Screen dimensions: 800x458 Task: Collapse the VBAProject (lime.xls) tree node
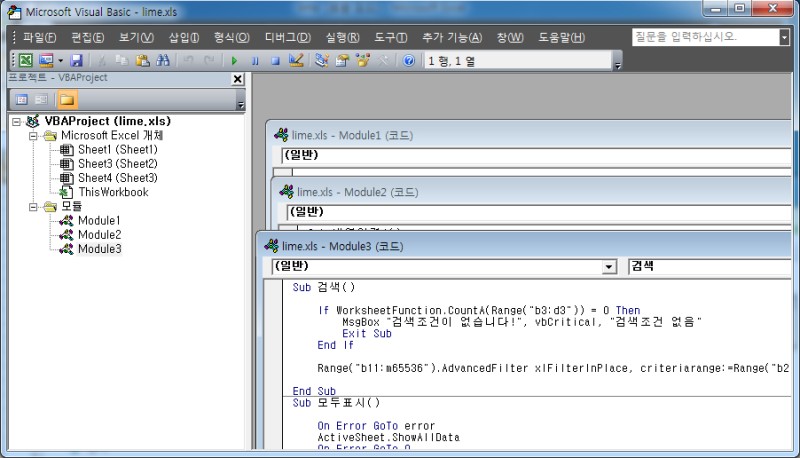16,121
